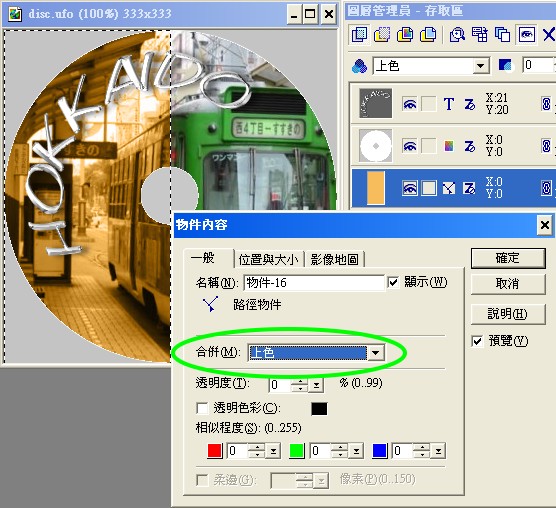
Task: Click the second layer manager icon with dotted selection
Action: click(x=382, y=34)
